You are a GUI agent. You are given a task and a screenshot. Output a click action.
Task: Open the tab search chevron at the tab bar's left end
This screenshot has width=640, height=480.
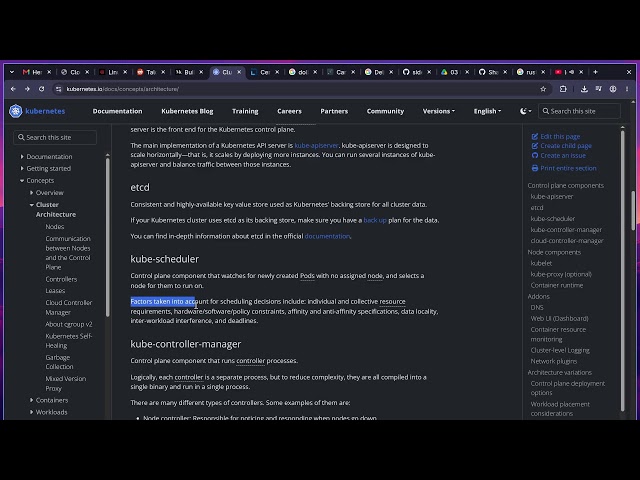pyautogui.click(x=12, y=72)
